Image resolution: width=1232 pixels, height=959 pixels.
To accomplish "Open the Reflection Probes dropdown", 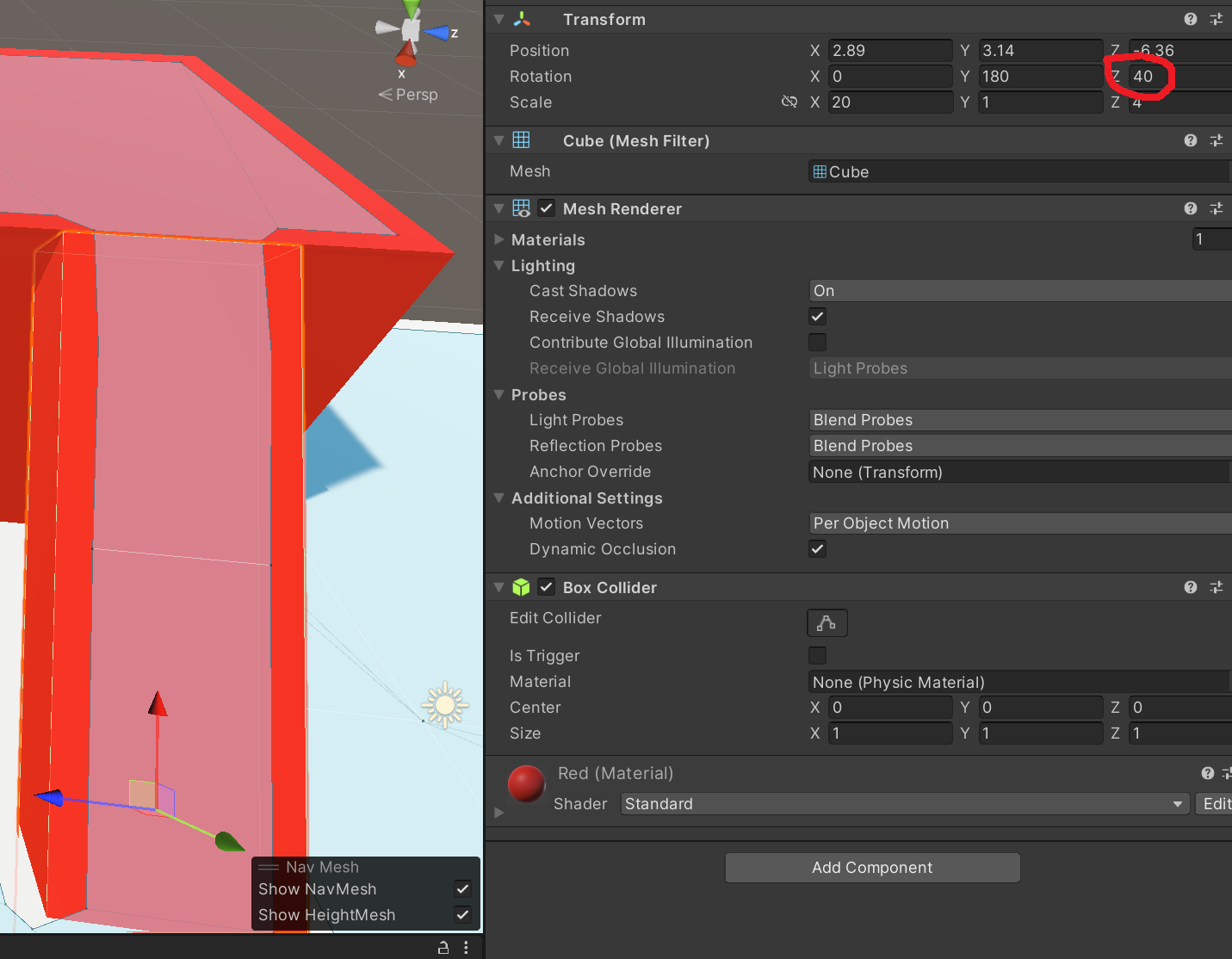I will 1020,446.
